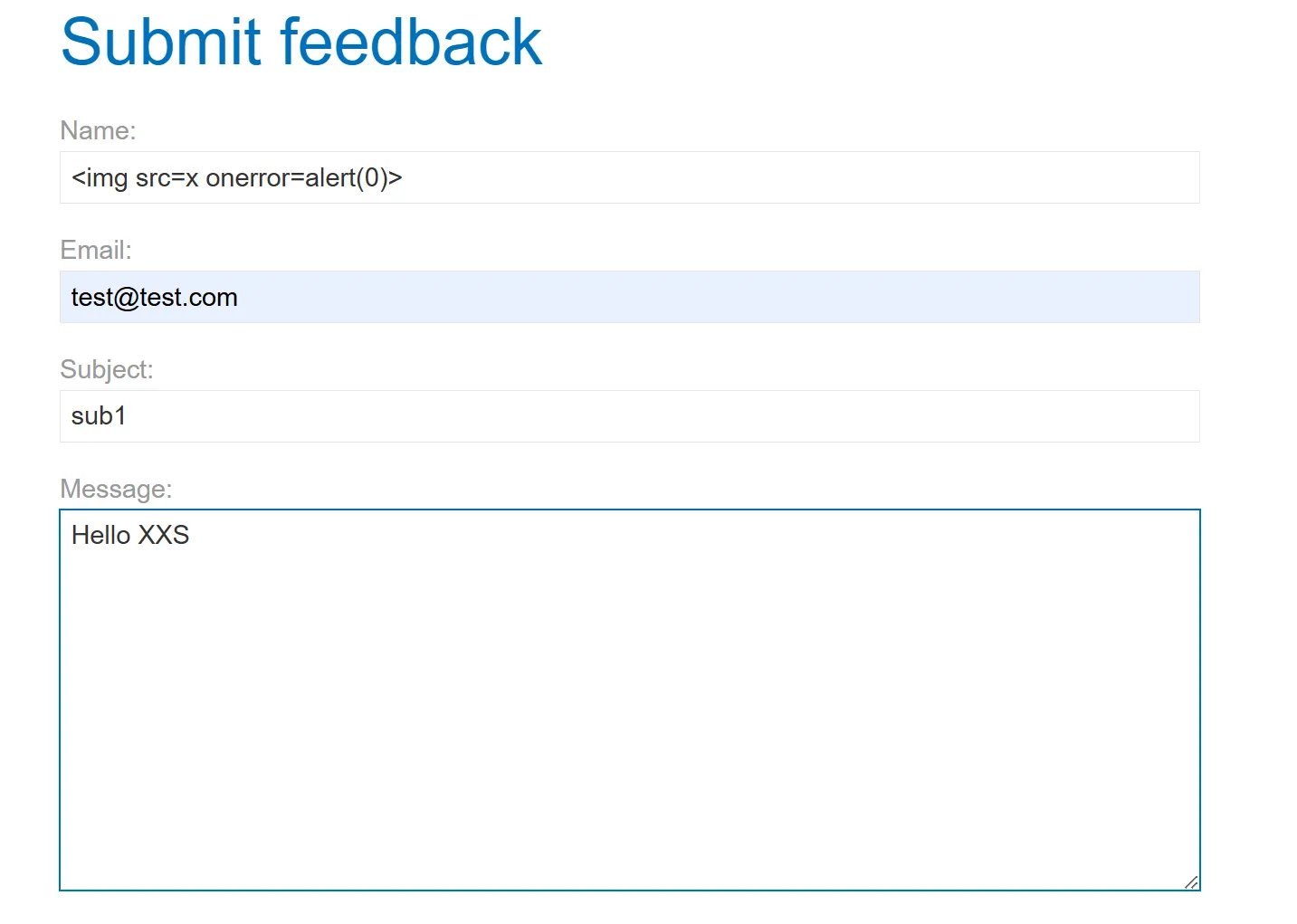
Task: Click into the Email input field
Action: tap(629, 297)
